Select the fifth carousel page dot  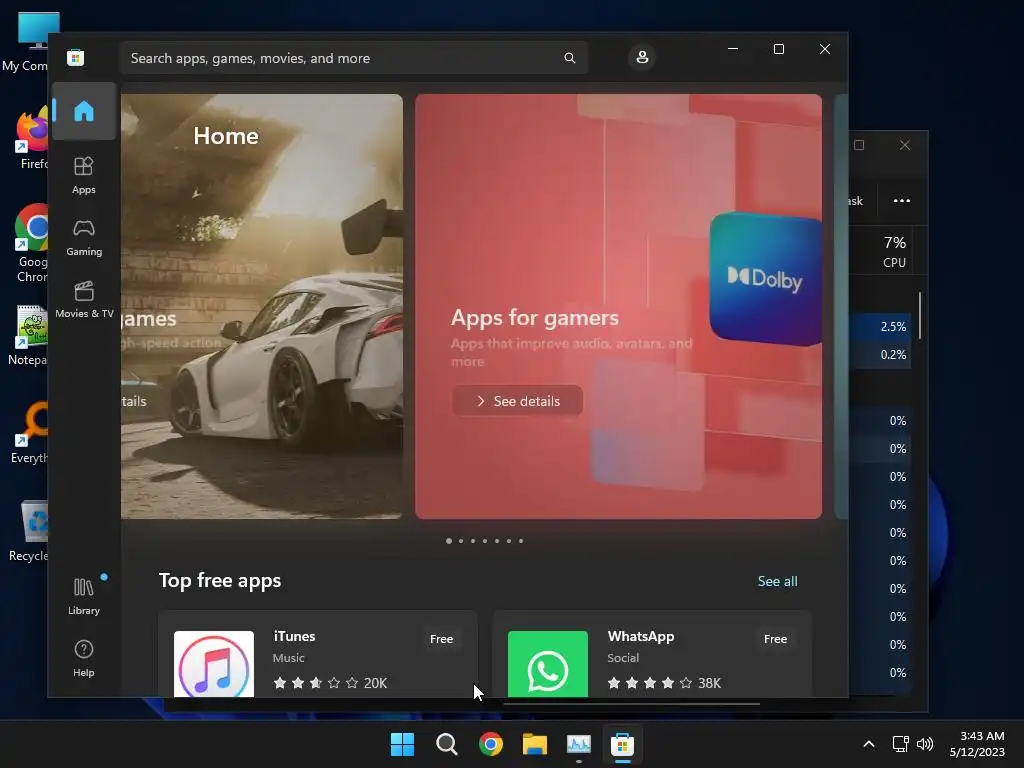[x=497, y=541]
